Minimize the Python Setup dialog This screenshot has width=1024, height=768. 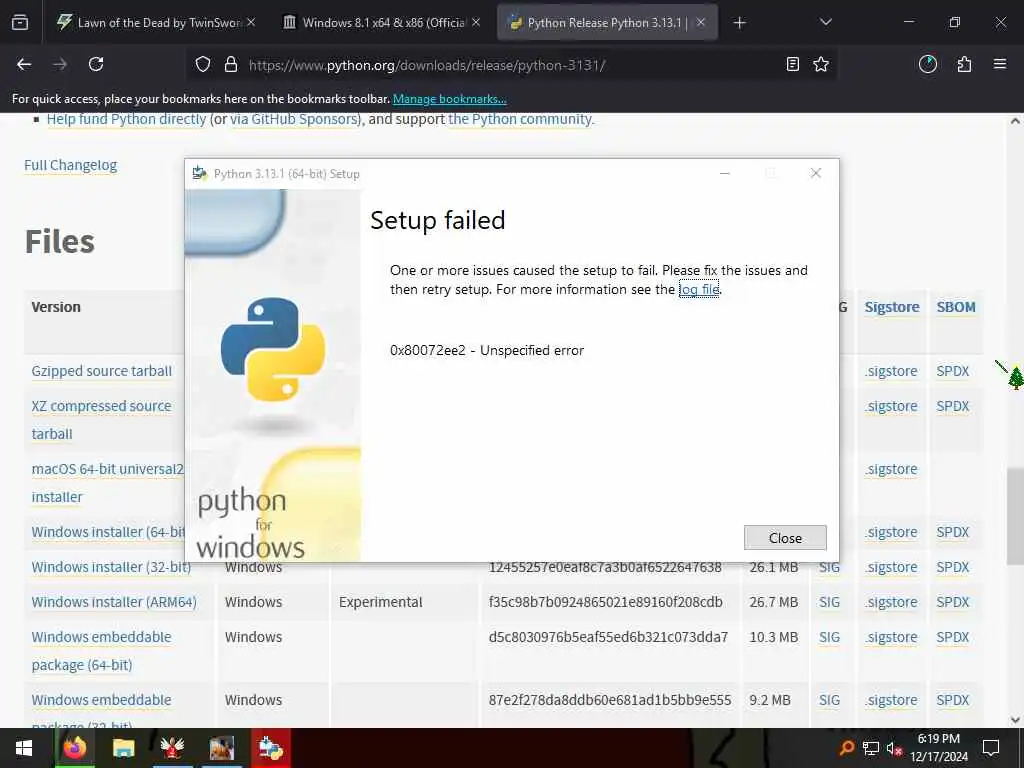725,173
